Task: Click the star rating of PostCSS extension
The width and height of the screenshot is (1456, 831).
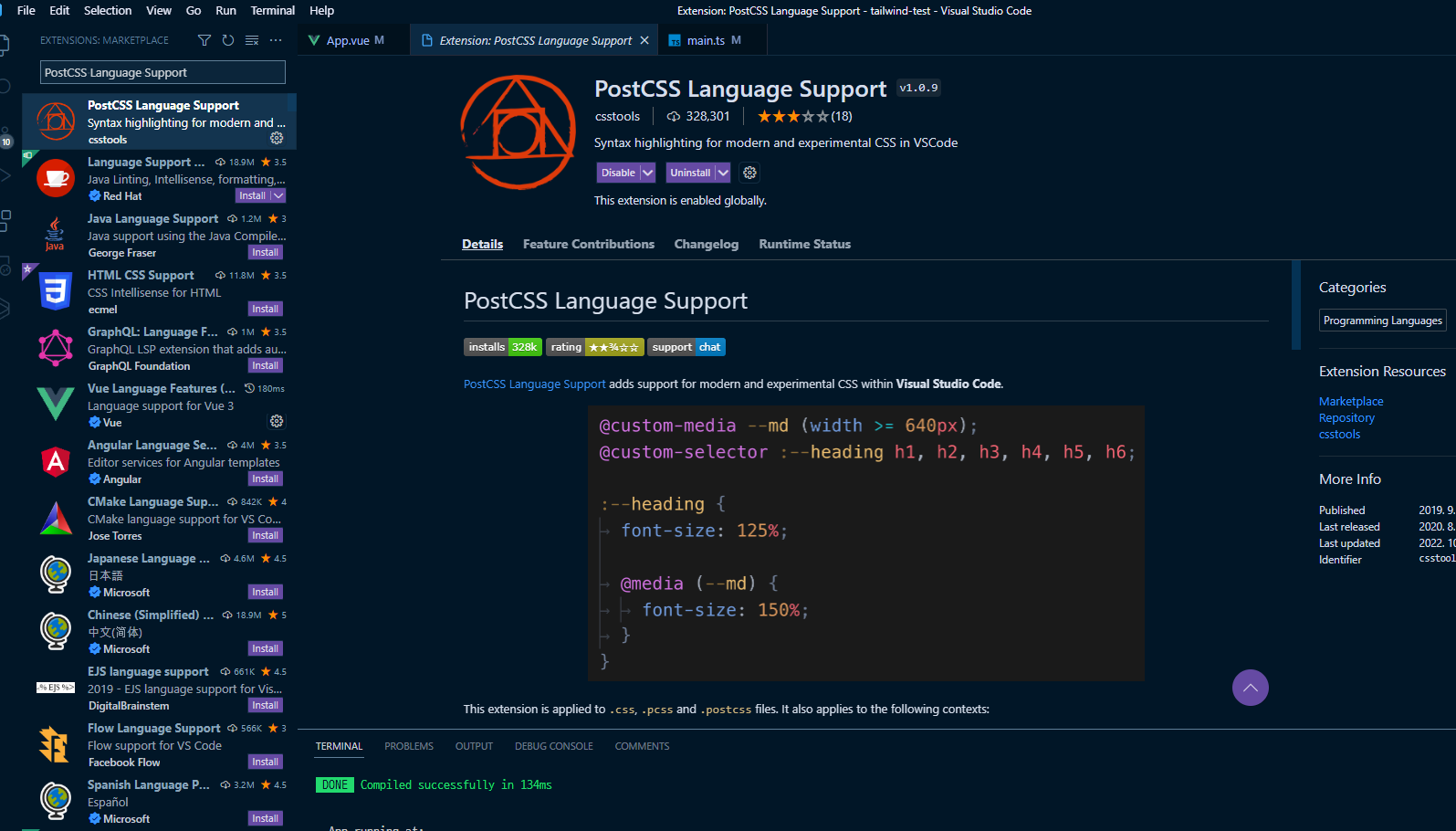Action: pos(793,116)
